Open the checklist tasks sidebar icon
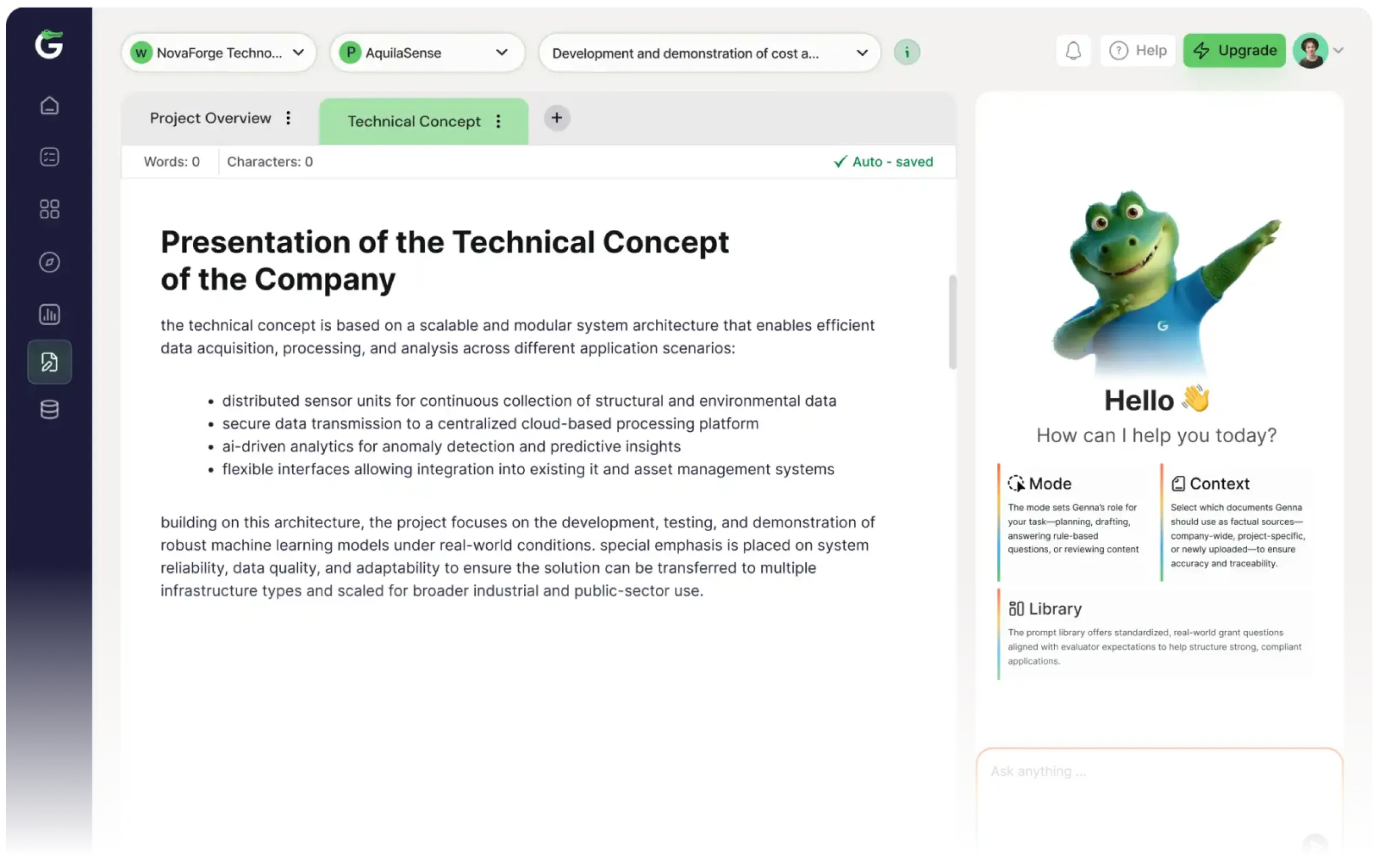The height and width of the screenshot is (868, 1379). pyautogui.click(x=49, y=157)
